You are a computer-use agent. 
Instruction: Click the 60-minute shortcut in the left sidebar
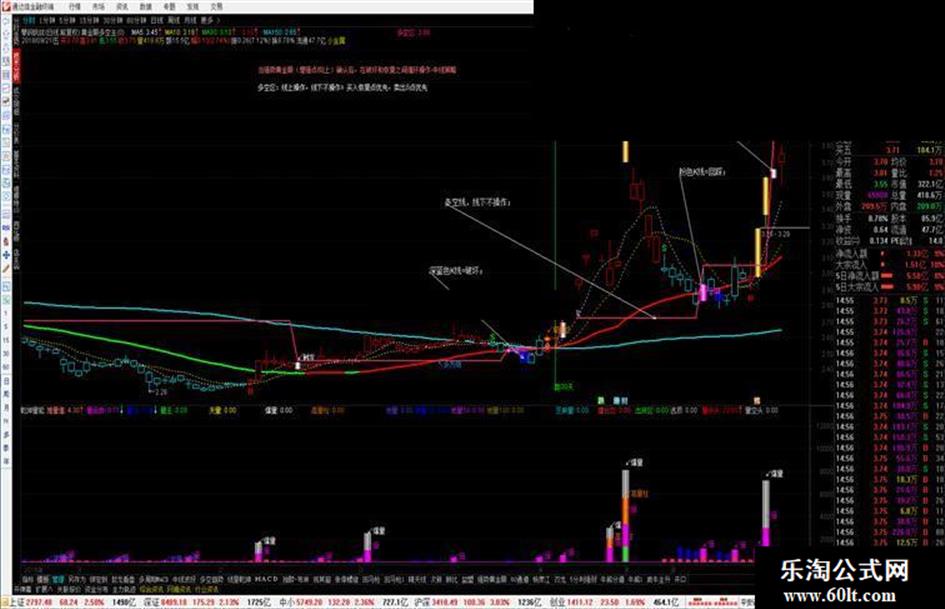6,367
